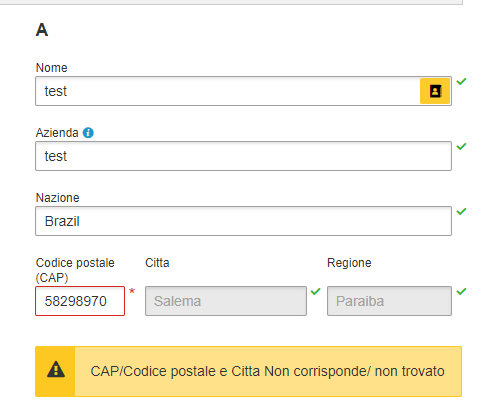483x408 pixels.
Task: Click the Azienda label text
Action: point(57,133)
